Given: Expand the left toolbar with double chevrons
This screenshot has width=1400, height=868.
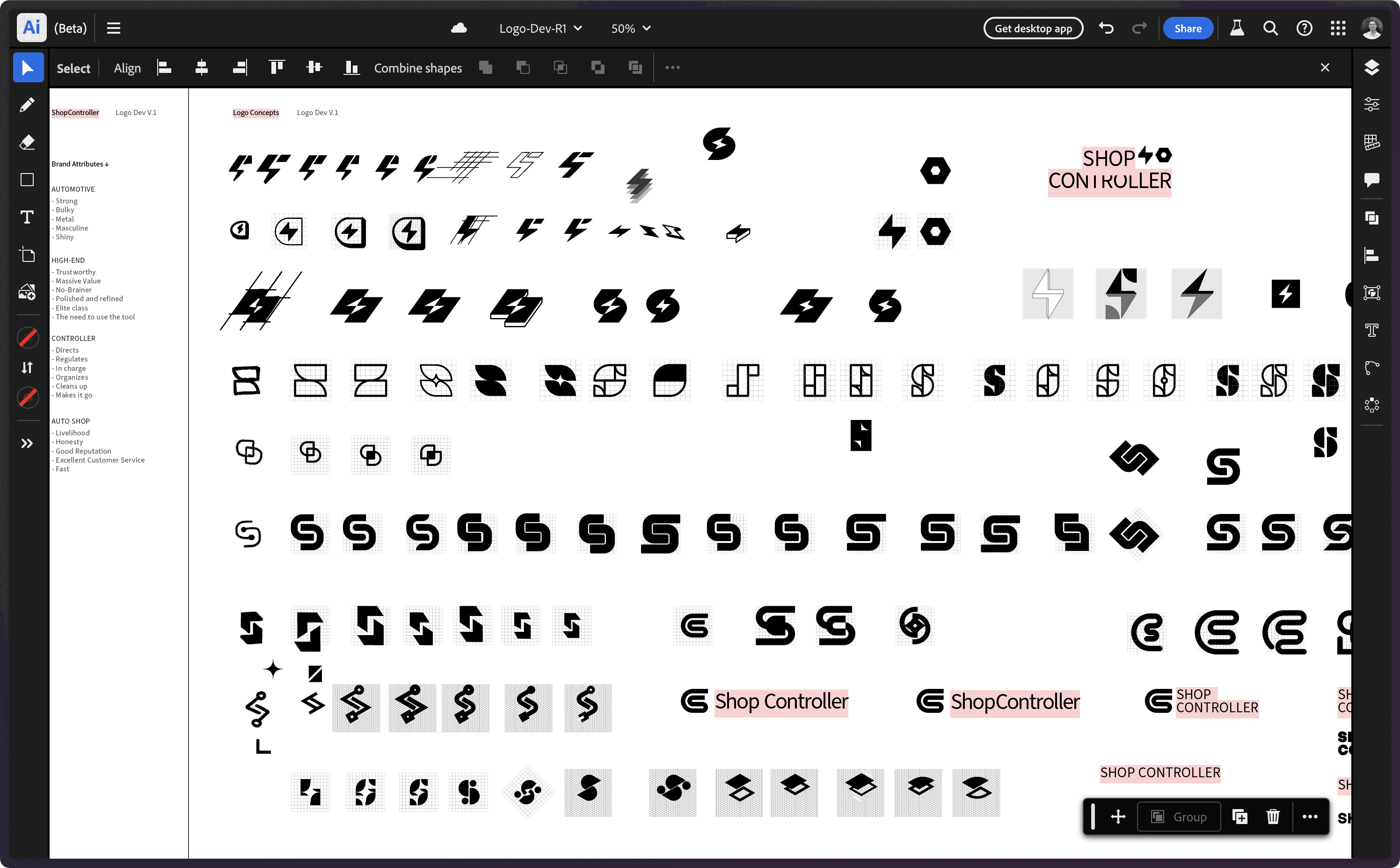Looking at the screenshot, I should point(27,443).
